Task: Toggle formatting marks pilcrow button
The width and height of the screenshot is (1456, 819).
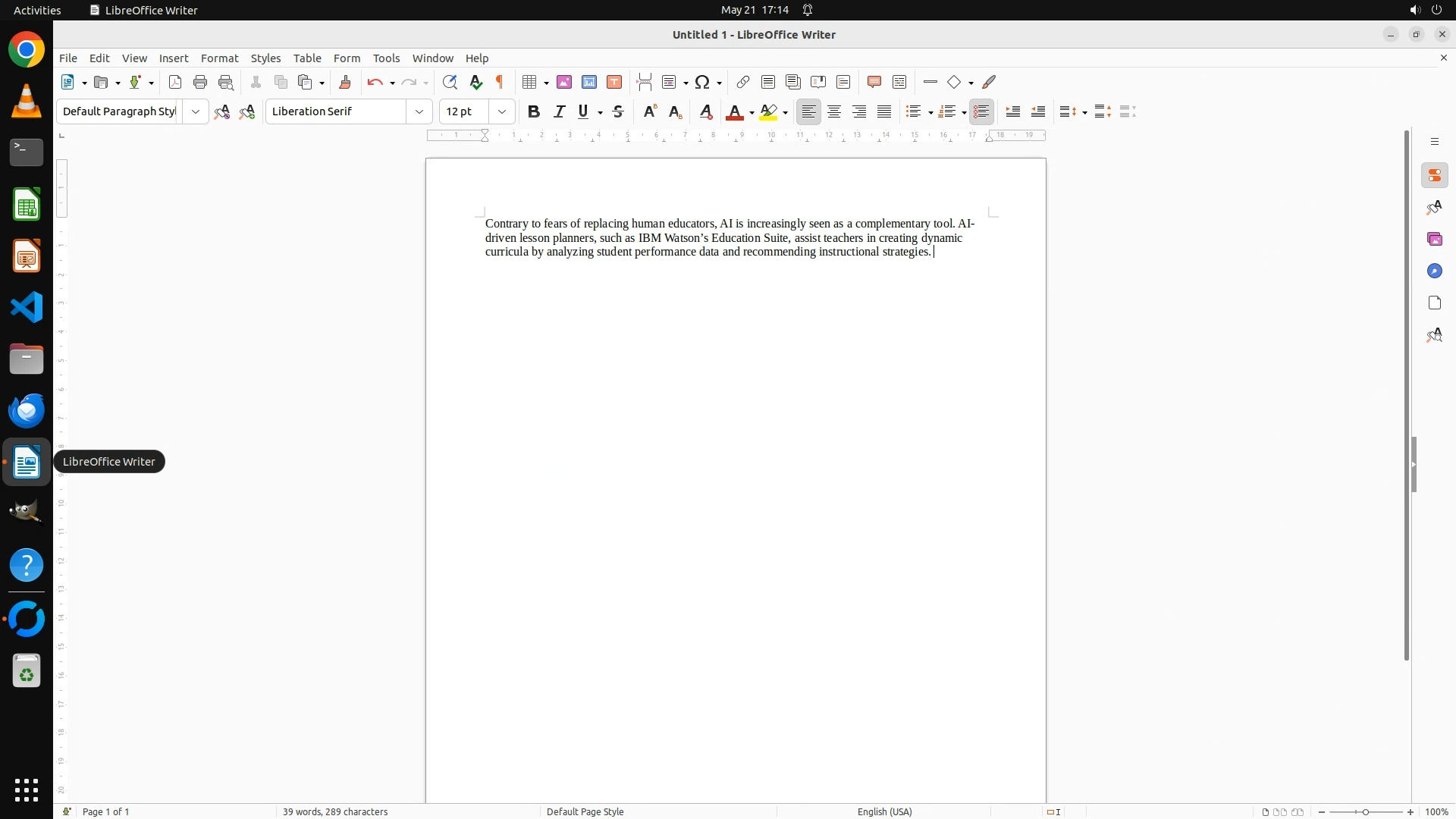Action: coord(500,82)
